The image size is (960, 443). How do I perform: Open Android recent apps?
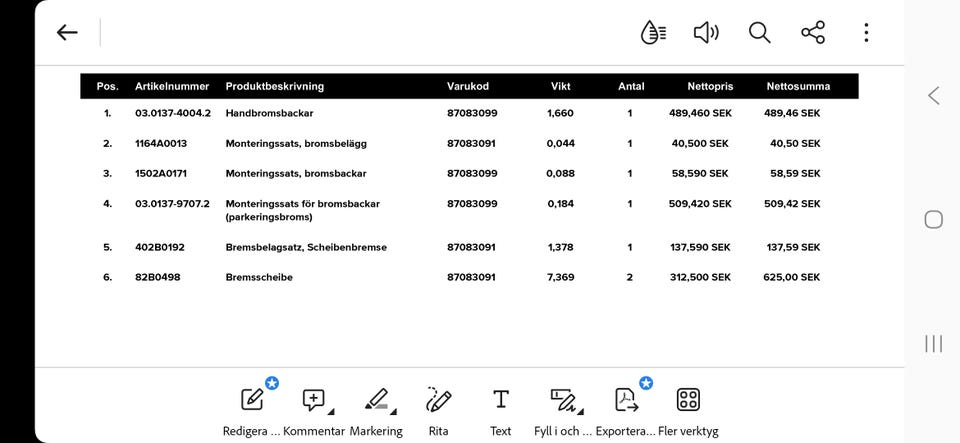[933, 344]
